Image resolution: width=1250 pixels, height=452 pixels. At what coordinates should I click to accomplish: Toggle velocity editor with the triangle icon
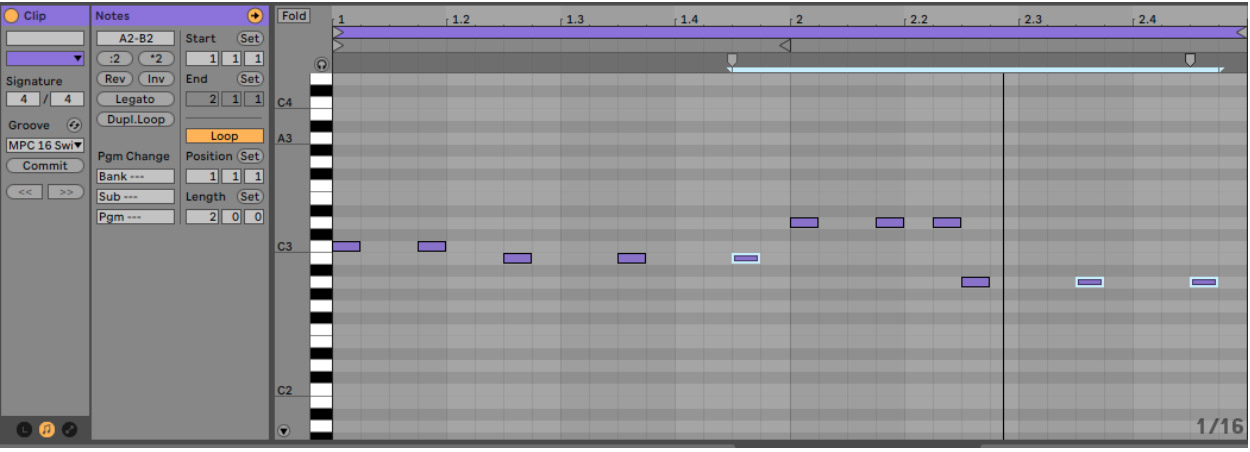click(283, 431)
